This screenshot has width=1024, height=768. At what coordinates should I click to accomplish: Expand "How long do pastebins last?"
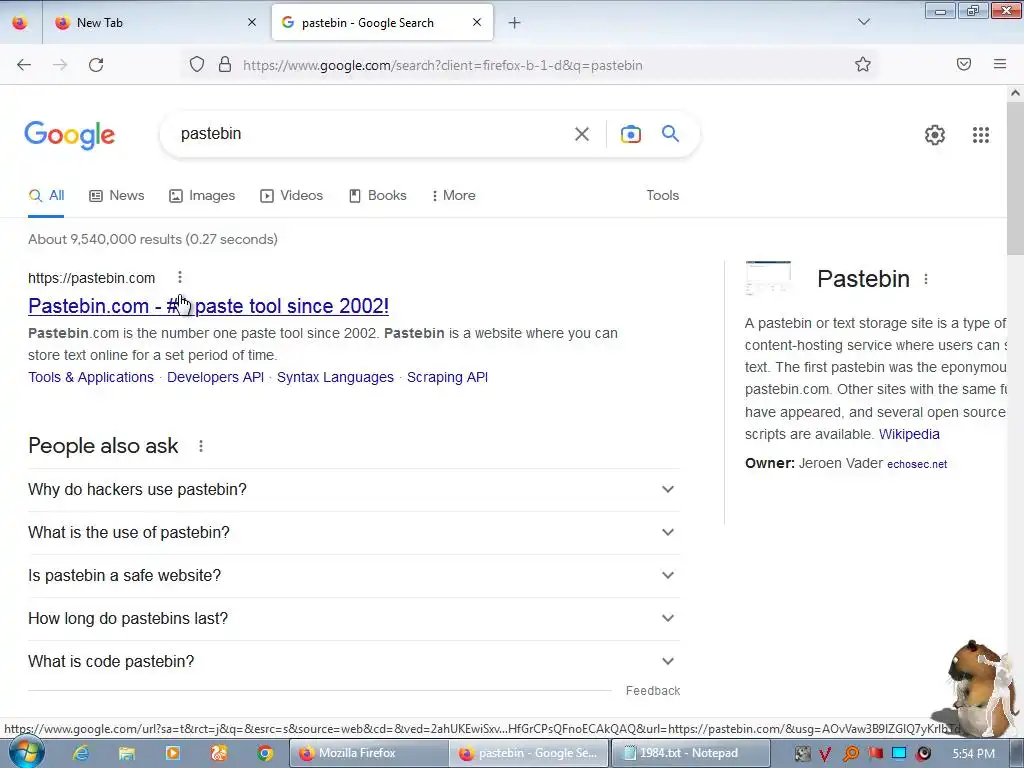coord(353,618)
